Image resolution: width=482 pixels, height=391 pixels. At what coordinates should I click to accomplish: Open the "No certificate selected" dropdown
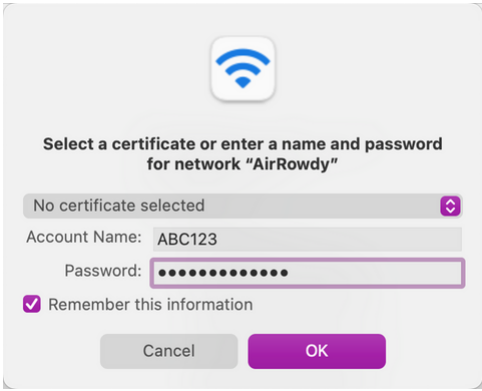pyautogui.click(x=243, y=206)
